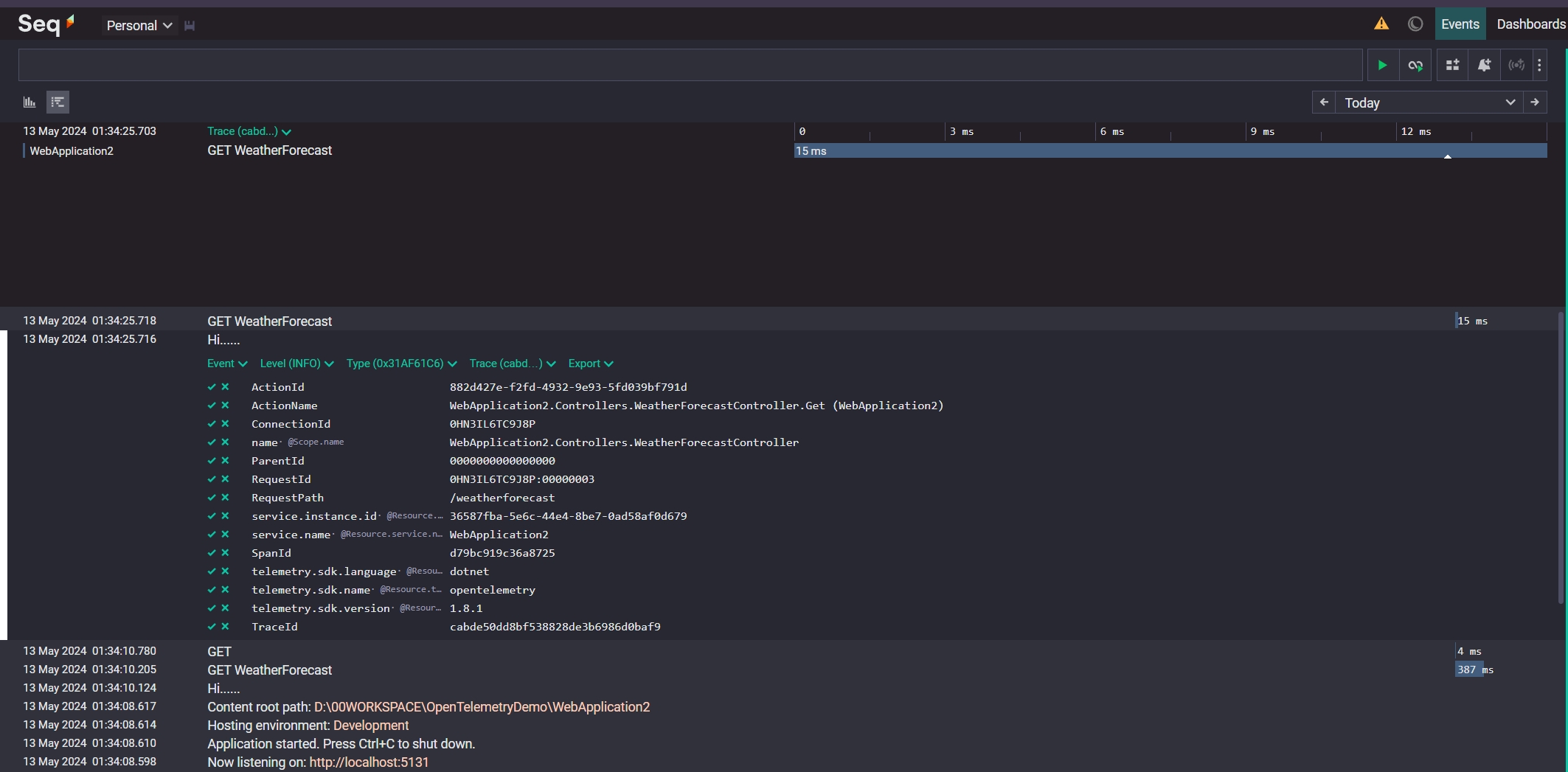Image resolution: width=1568 pixels, height=772 pixels.
Task: Click the 15 ms span bar in timeline
Action: pyautogui.click(x=1170, y=150)
